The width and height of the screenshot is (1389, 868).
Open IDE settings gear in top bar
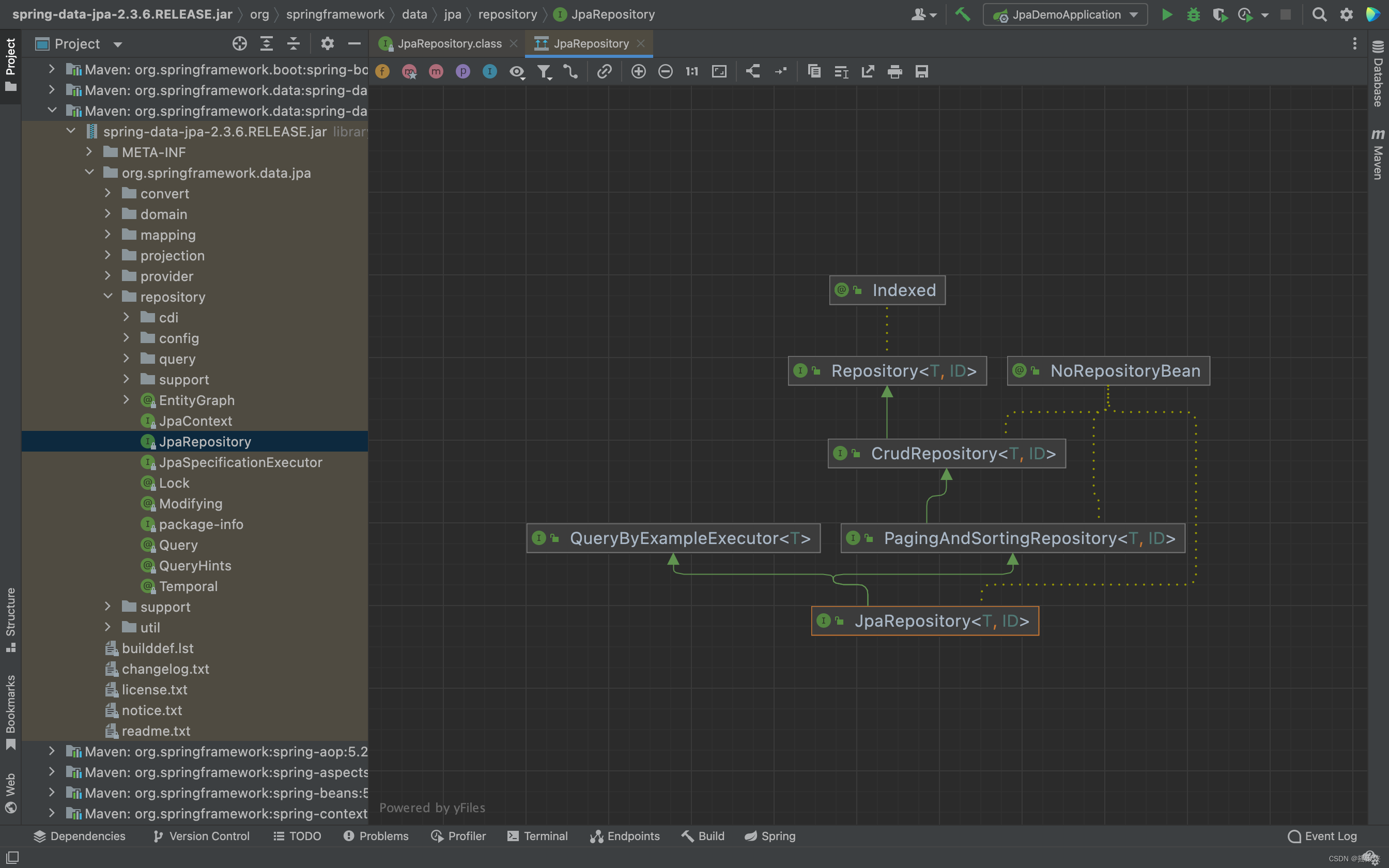[x=1347, y=14]
